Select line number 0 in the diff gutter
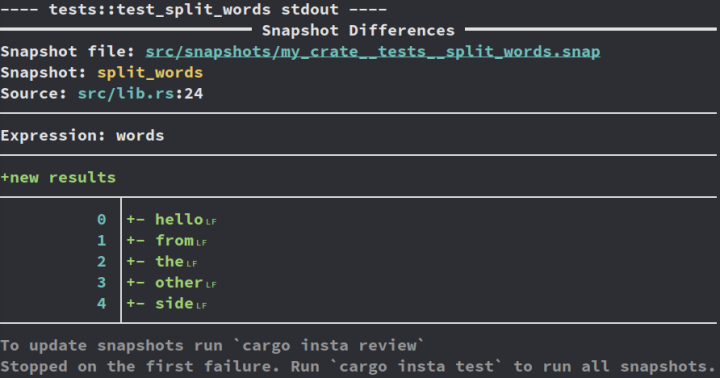Screen dimensions: 720x378 [x=101, y=220]
